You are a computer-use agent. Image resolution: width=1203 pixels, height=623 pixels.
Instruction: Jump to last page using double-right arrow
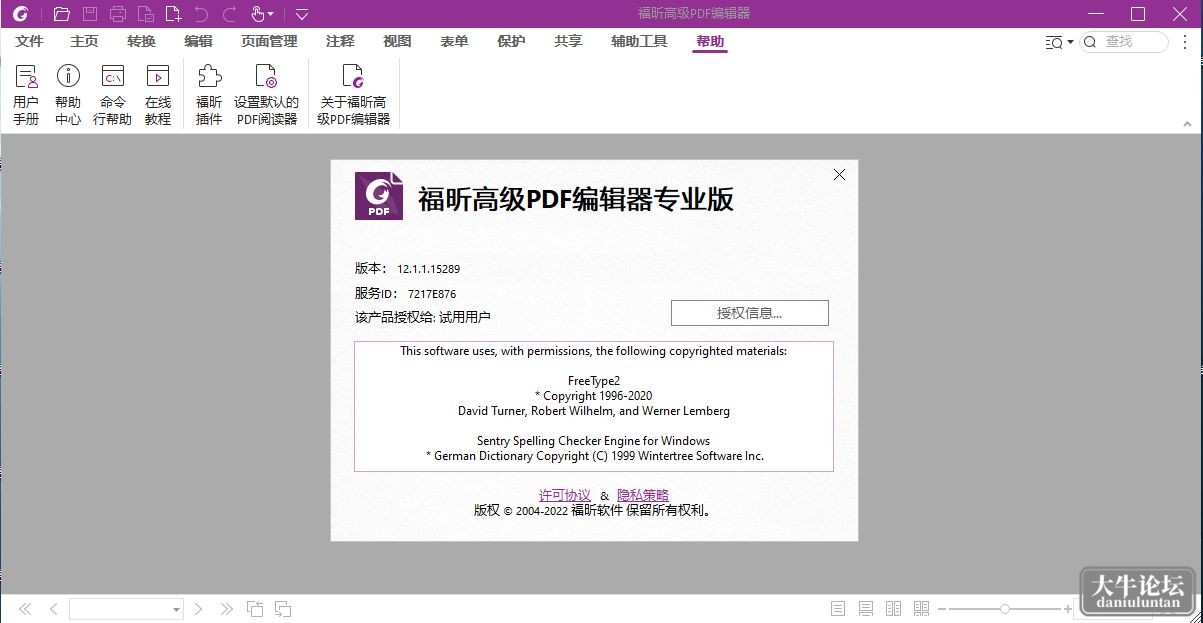(226, 609)
